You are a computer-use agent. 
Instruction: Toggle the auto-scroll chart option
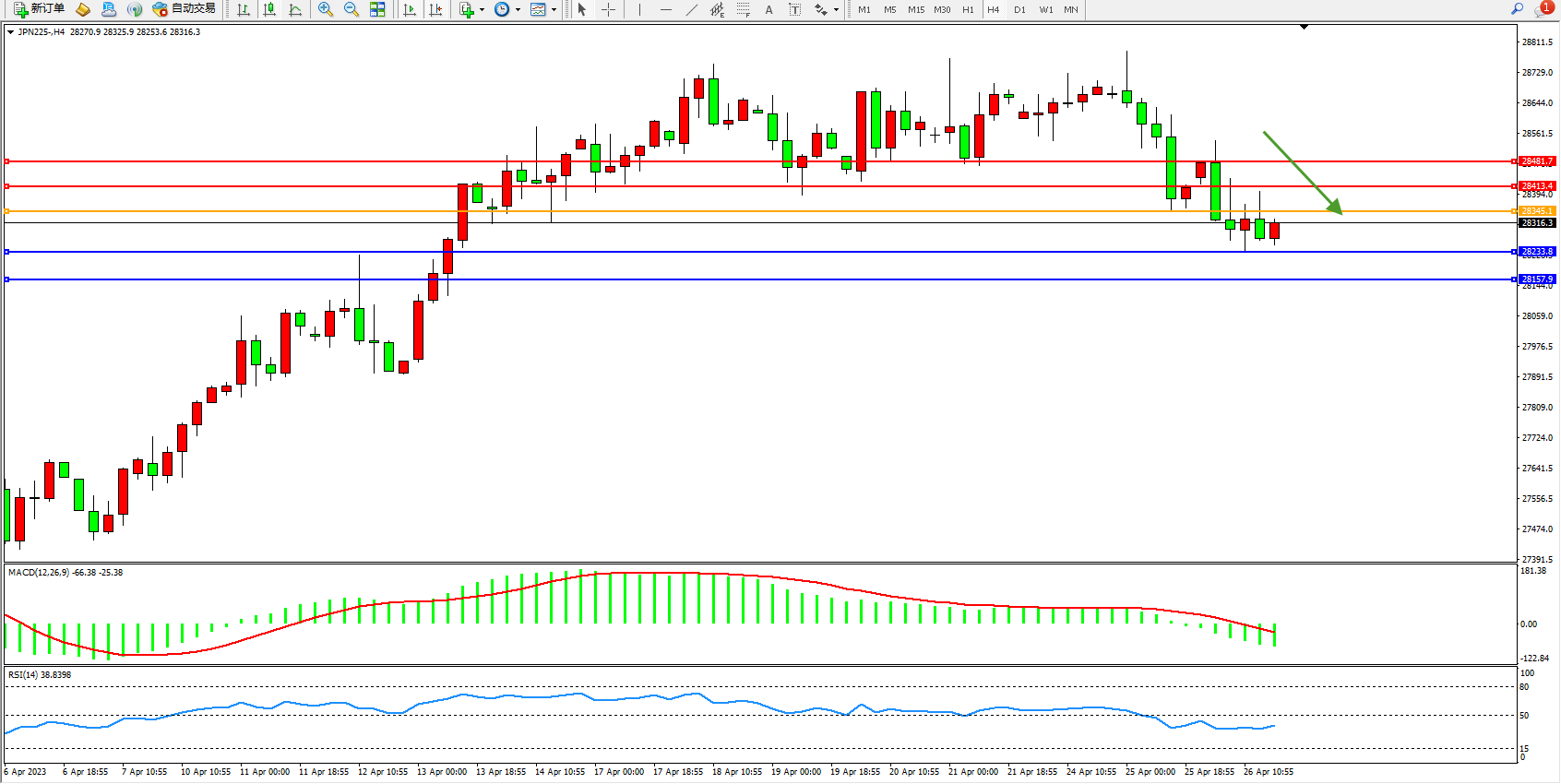point(410,9)
